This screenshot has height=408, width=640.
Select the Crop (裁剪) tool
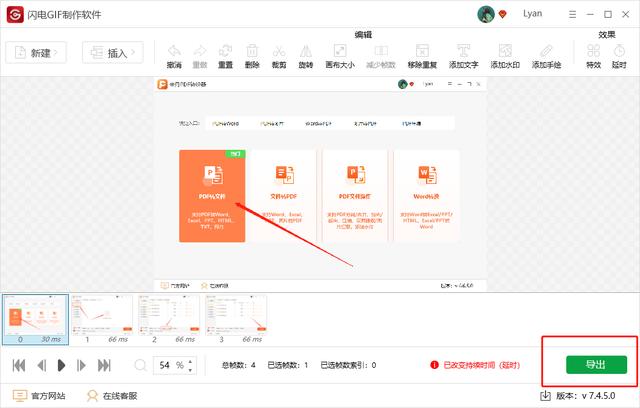click(279, 54)
